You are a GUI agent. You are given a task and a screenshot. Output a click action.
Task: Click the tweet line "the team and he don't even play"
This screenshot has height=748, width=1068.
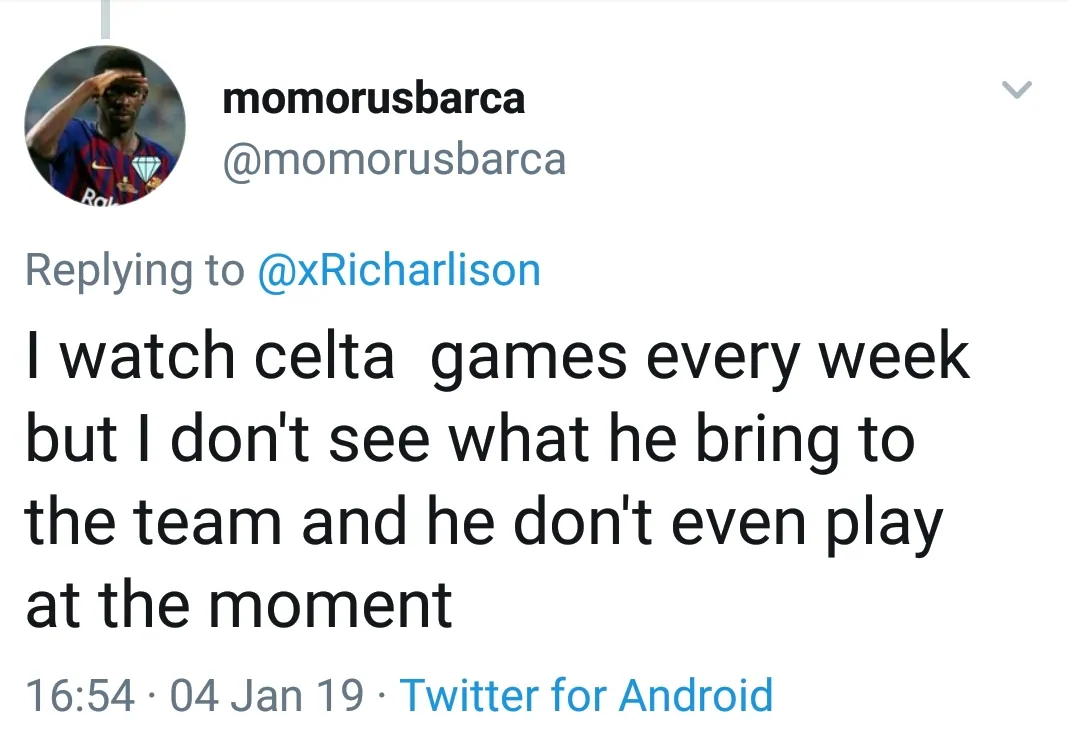(483, 522)
